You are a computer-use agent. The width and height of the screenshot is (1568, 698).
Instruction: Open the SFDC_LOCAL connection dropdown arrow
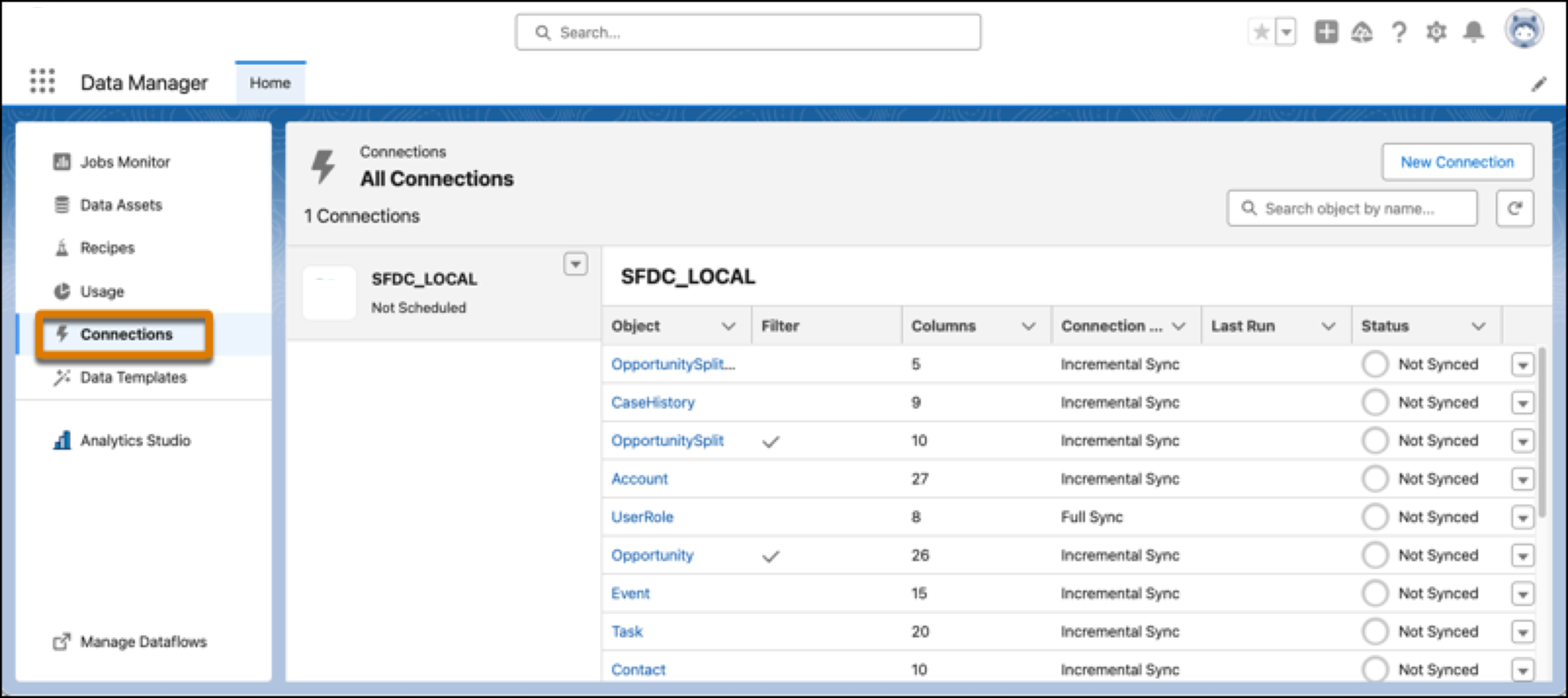576,264
